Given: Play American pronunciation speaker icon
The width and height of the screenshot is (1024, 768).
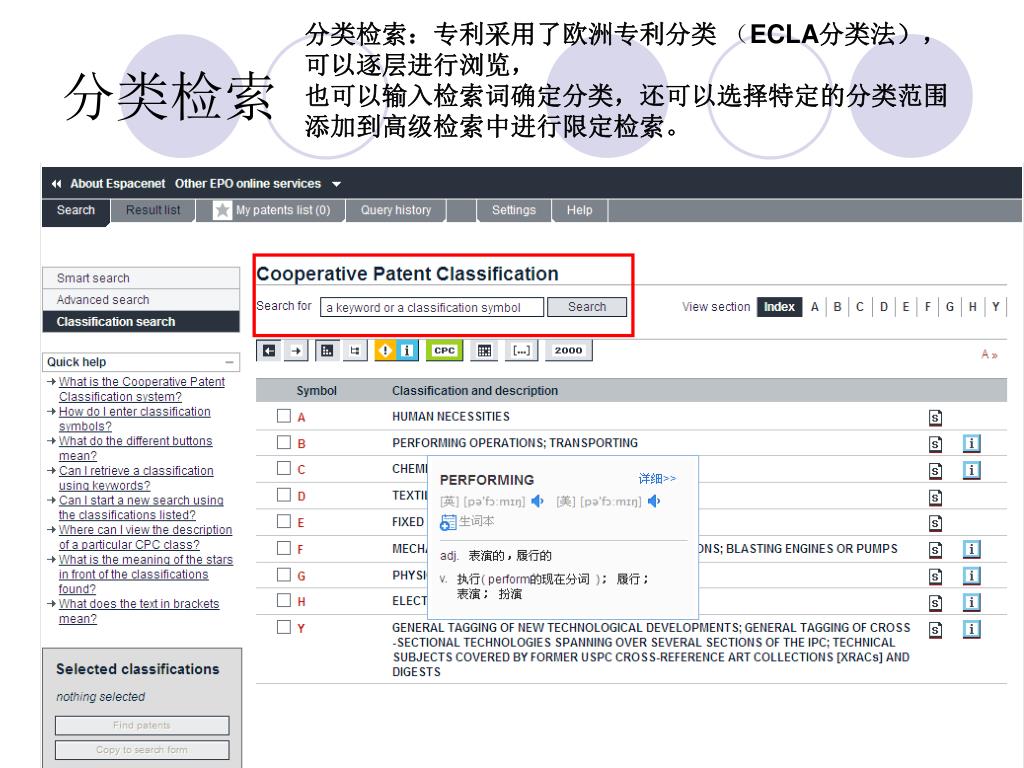Looking at the screenshot, I should click(654, 501).
